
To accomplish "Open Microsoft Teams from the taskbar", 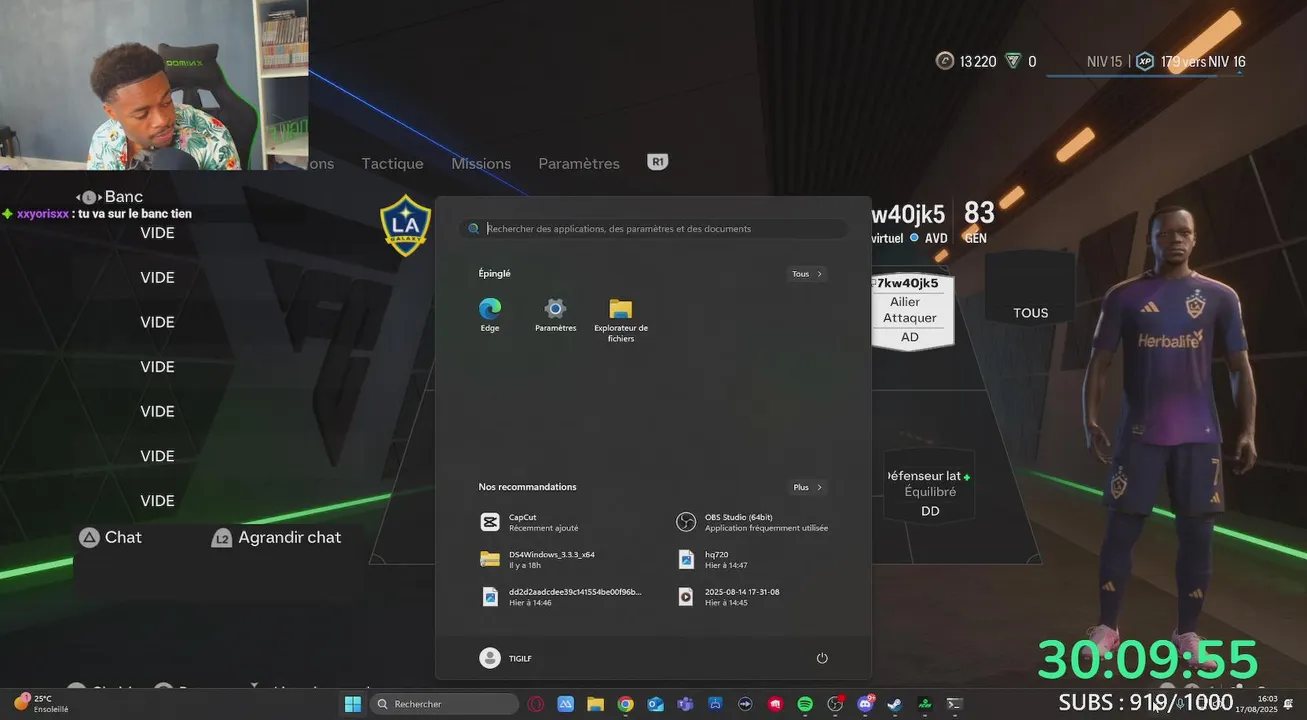I will tap(685, 704).
